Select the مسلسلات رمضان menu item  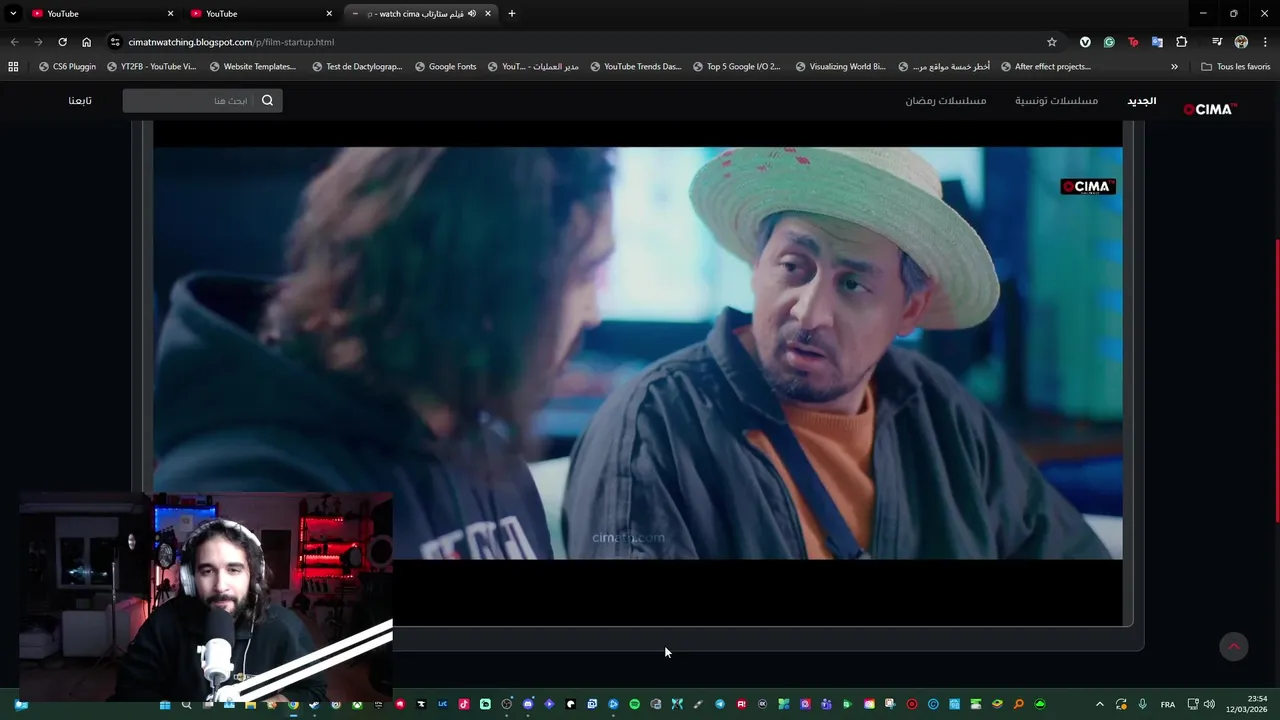tap(946, 101)
